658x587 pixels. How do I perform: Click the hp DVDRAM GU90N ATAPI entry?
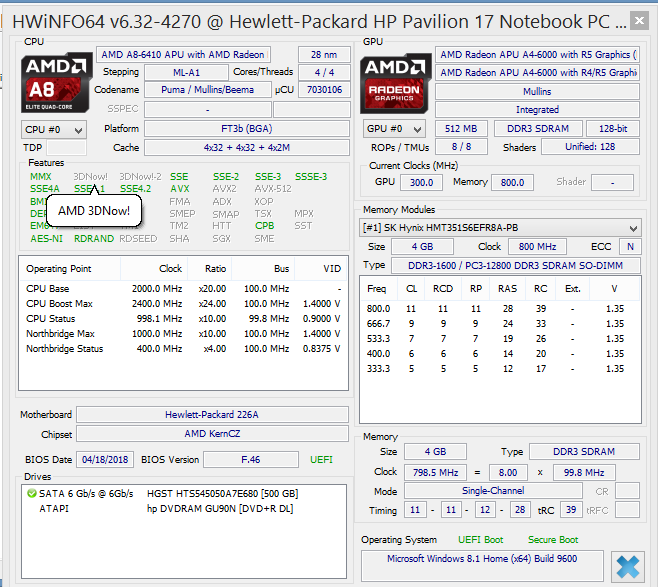[220, 509]
